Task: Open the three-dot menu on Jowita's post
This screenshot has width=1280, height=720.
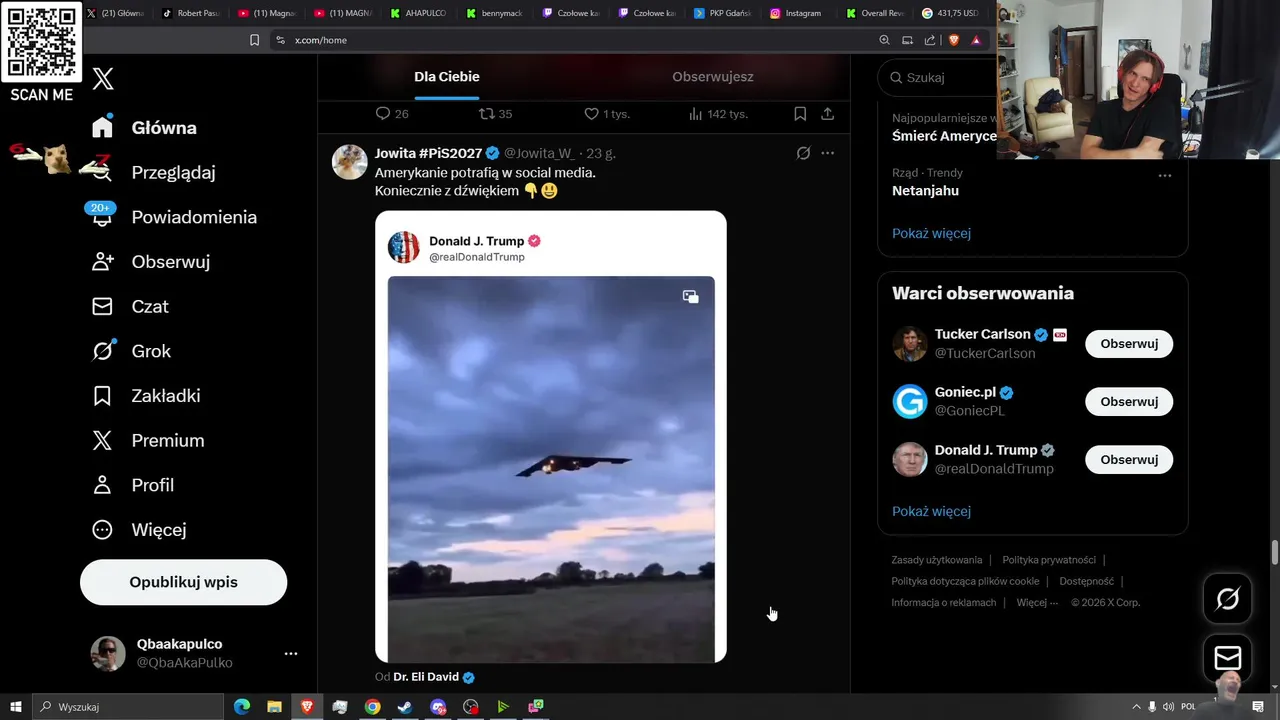Action: coord(827,153)
